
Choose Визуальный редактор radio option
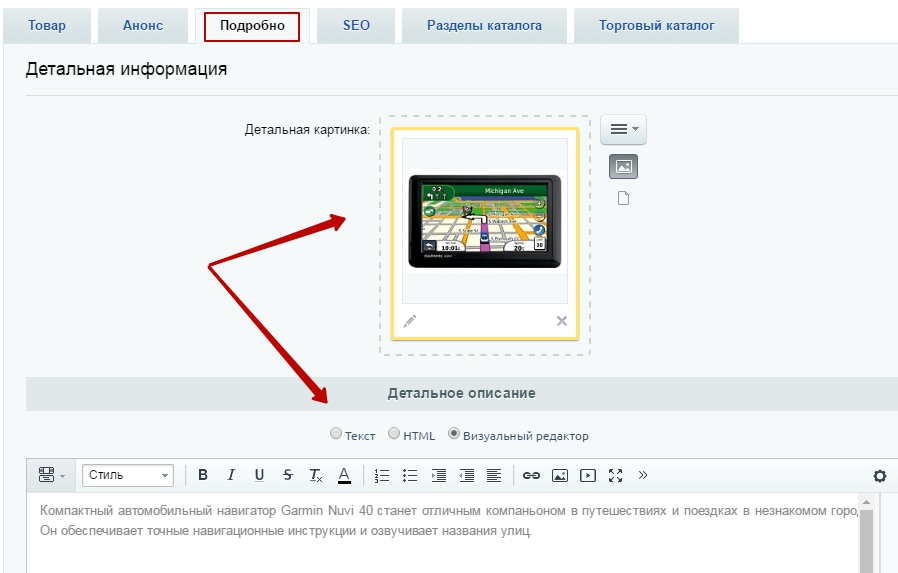454,433
